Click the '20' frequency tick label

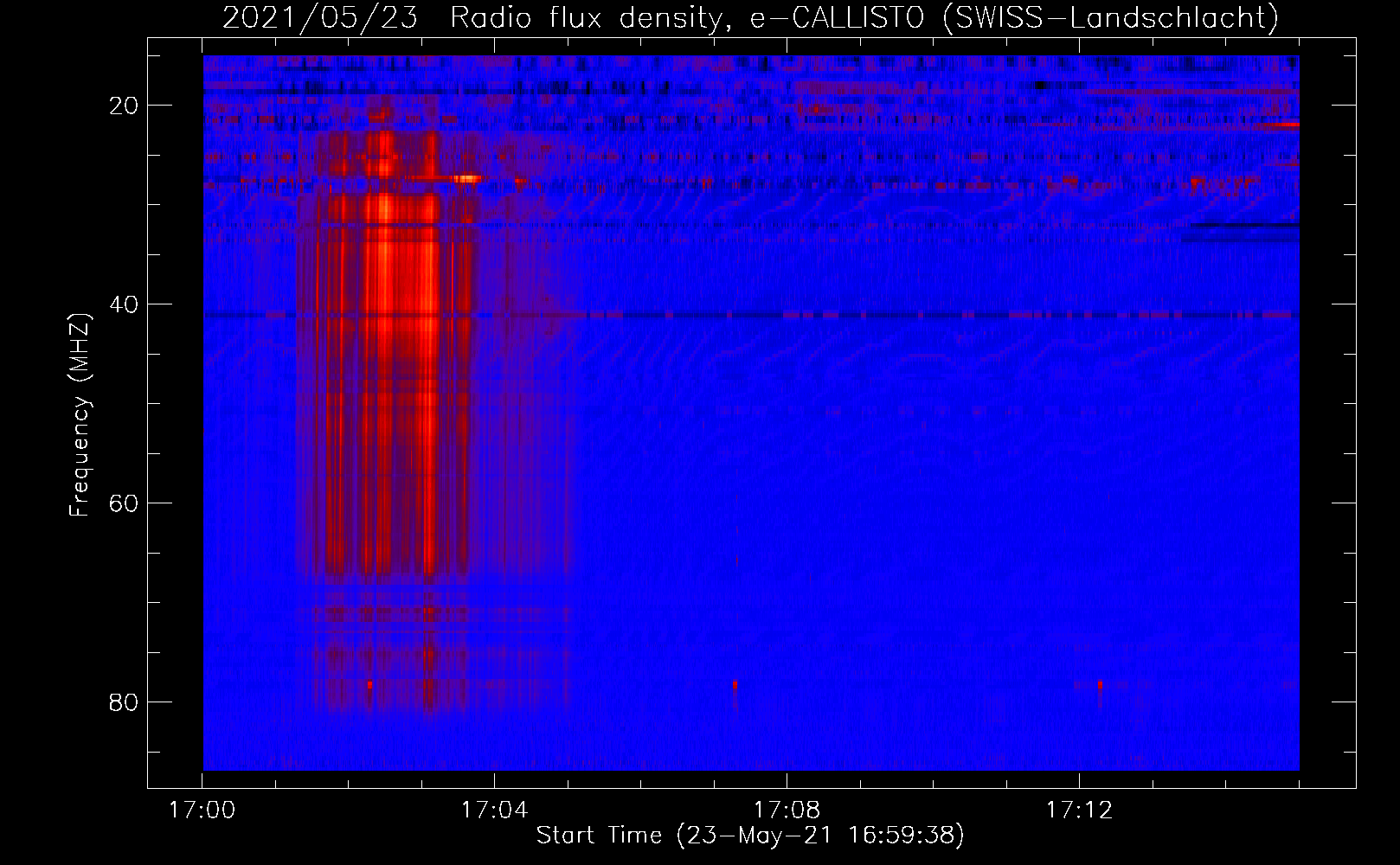[x=125, y=106]
